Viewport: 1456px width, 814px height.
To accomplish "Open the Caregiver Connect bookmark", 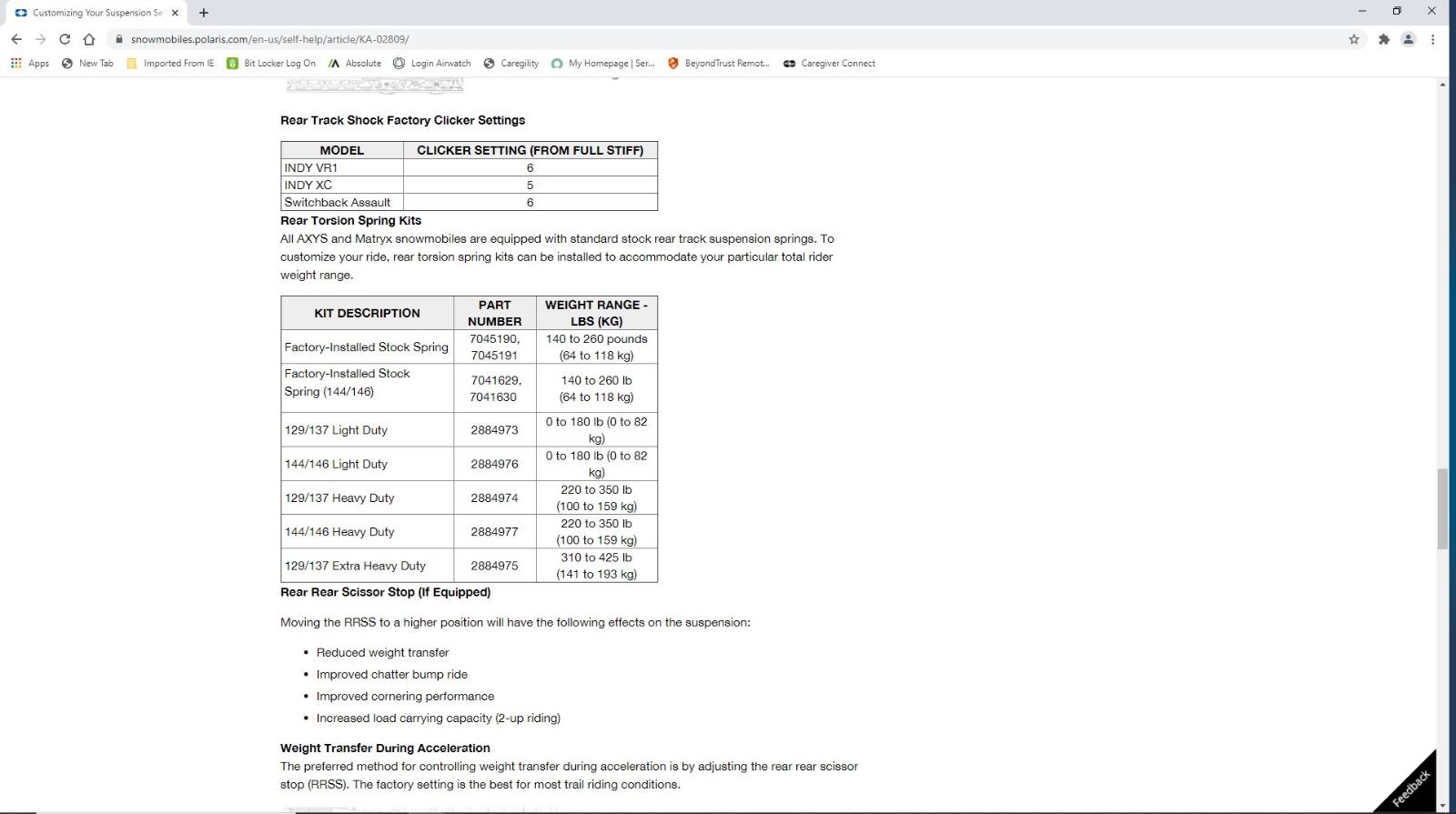I will (829, 64).
